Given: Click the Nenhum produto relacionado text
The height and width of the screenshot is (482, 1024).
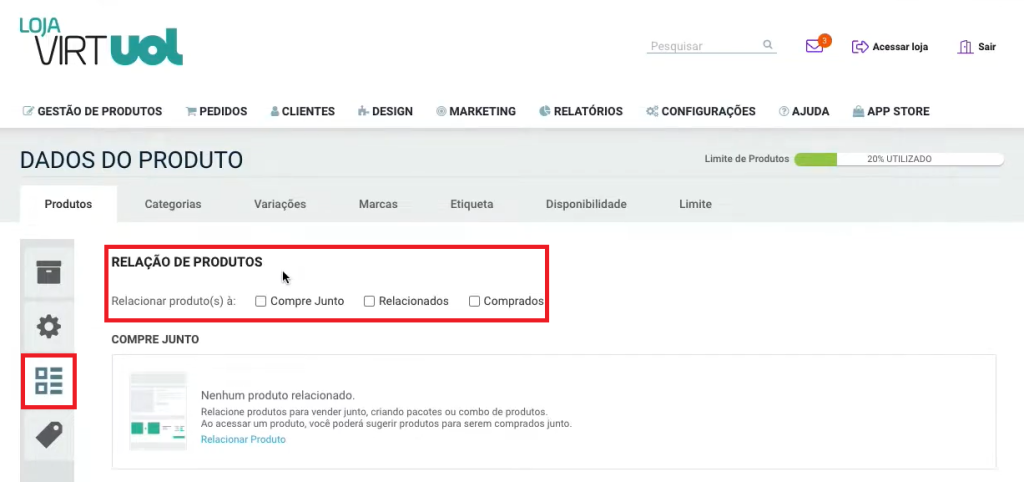Looking at the screenshot, I should coord(278,396).
